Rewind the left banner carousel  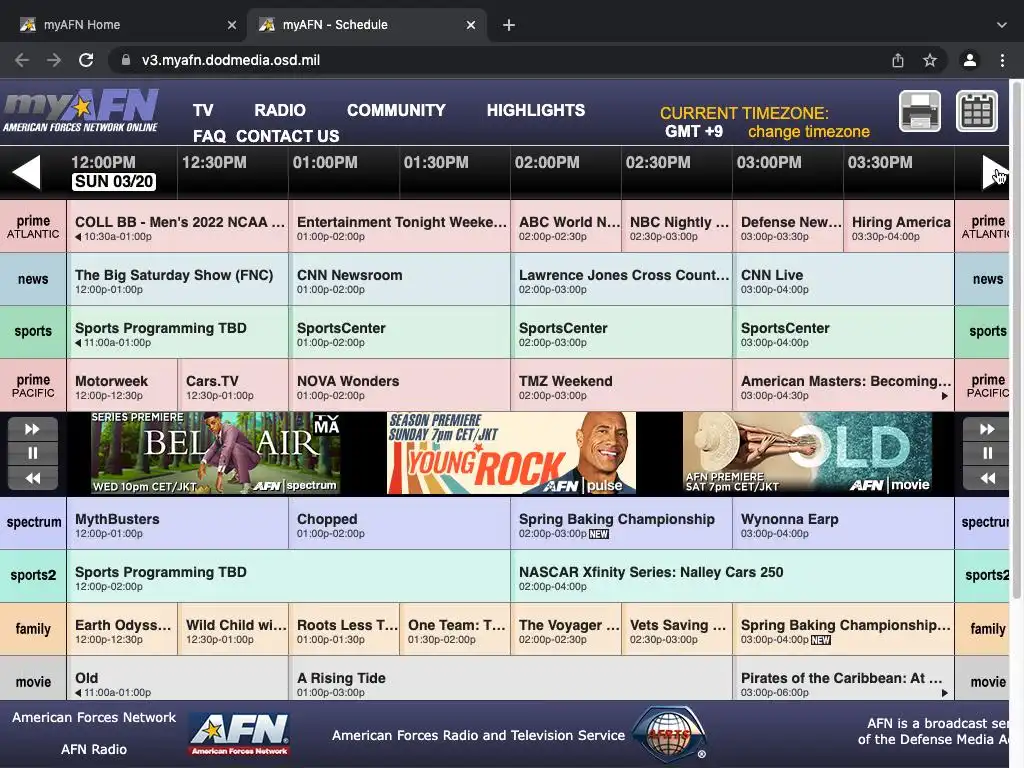[33, 478]
